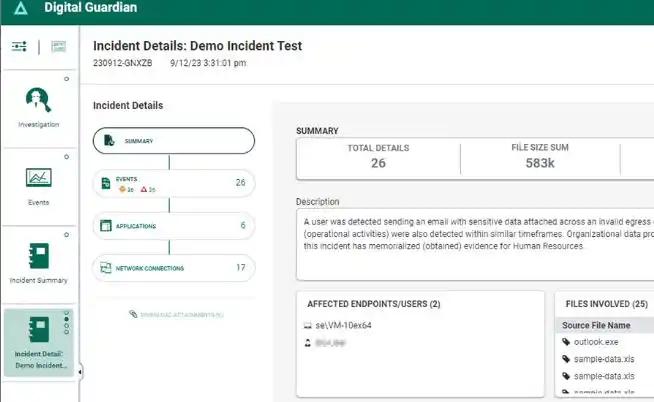The width and height of the screenshot is (654, 402).
Task: Select the EVENTS step showing 26
Action: click(x=174, y=183)
